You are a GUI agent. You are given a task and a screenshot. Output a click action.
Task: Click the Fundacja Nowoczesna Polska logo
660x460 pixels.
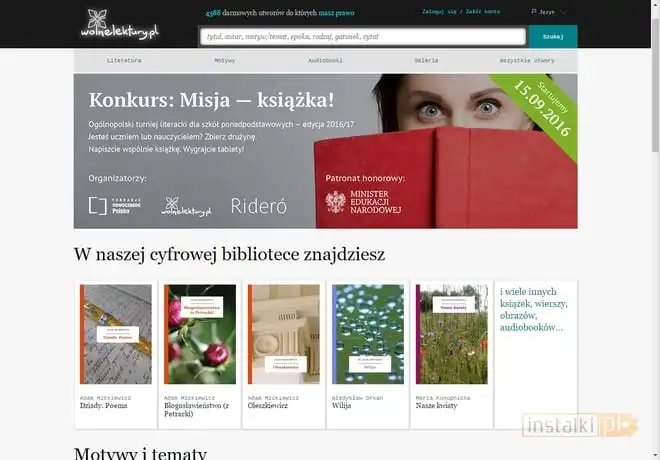(115, 206)
